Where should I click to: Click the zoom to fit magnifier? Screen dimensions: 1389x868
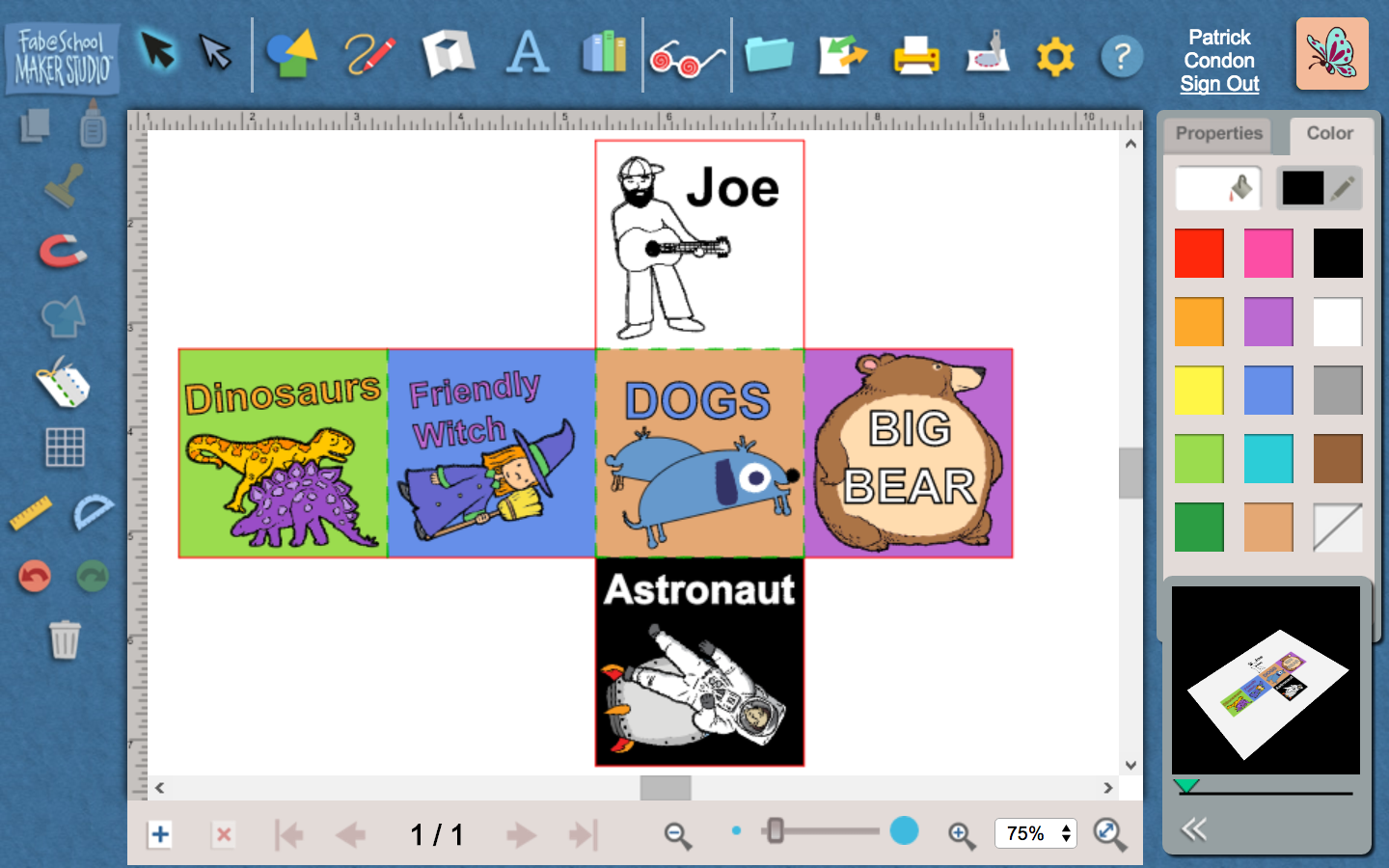tap(1110, 834)
